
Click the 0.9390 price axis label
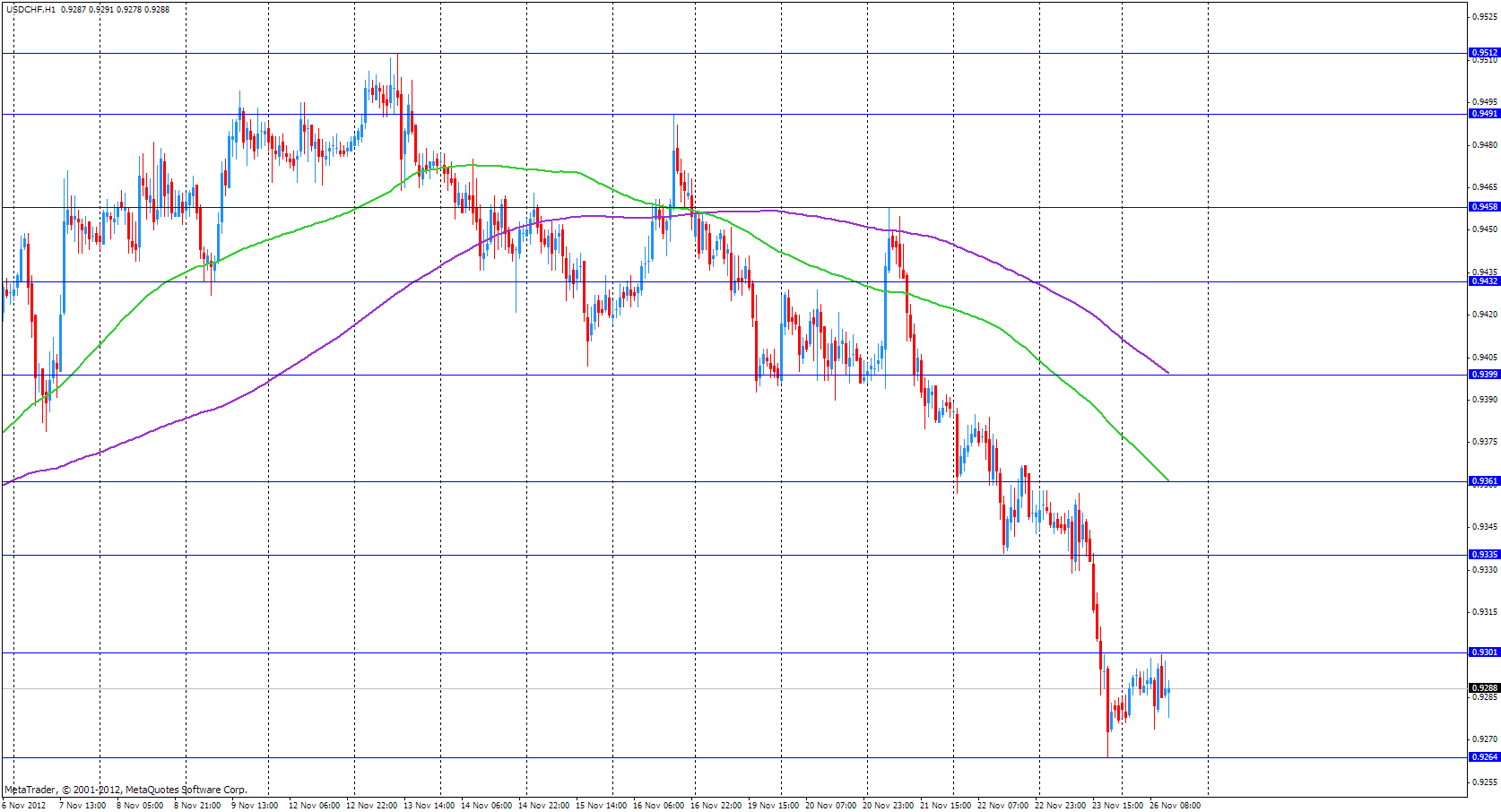1486,400
